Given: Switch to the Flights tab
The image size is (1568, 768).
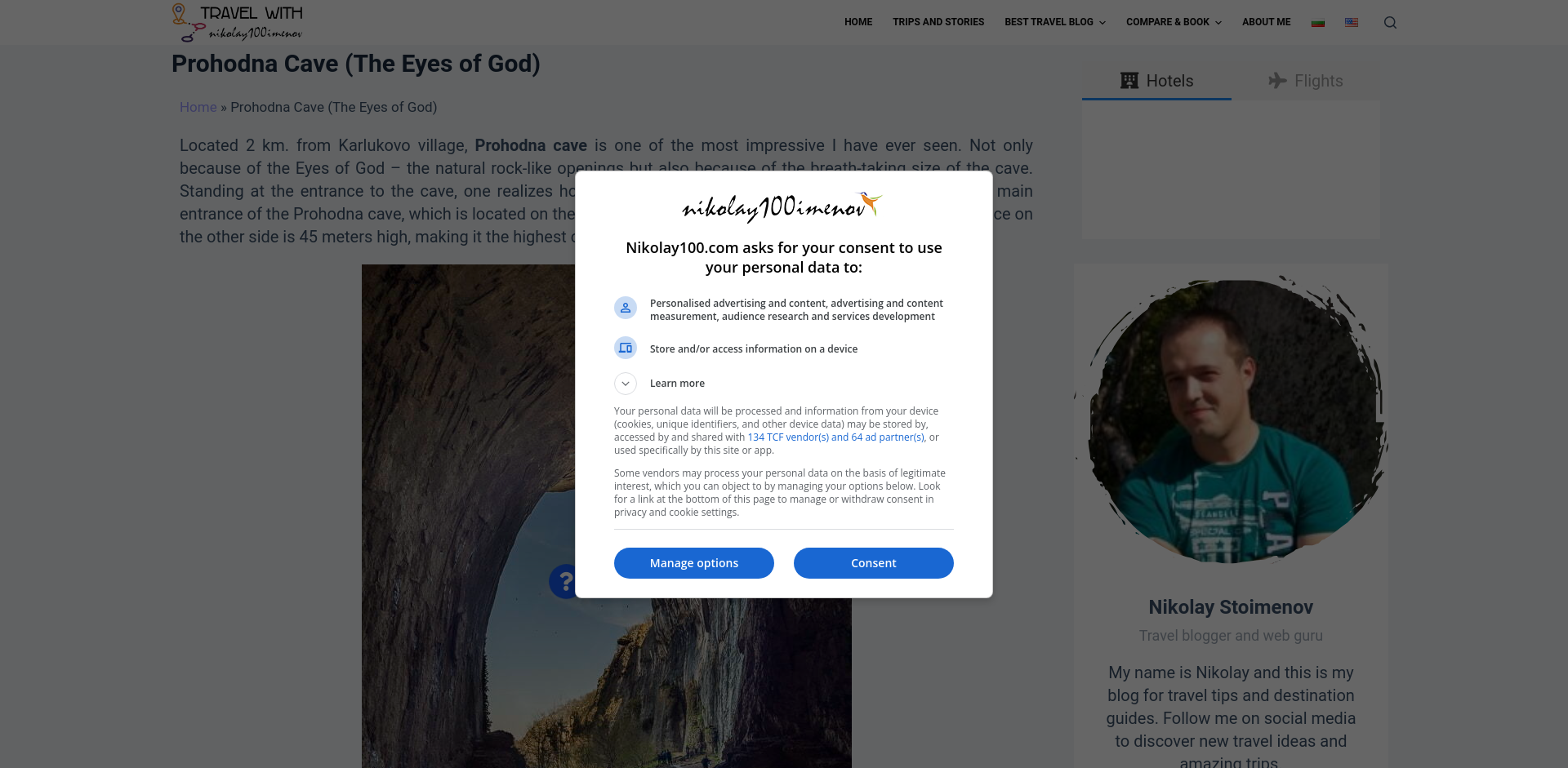Looking at the screenshot, I should pos(1305,81).
